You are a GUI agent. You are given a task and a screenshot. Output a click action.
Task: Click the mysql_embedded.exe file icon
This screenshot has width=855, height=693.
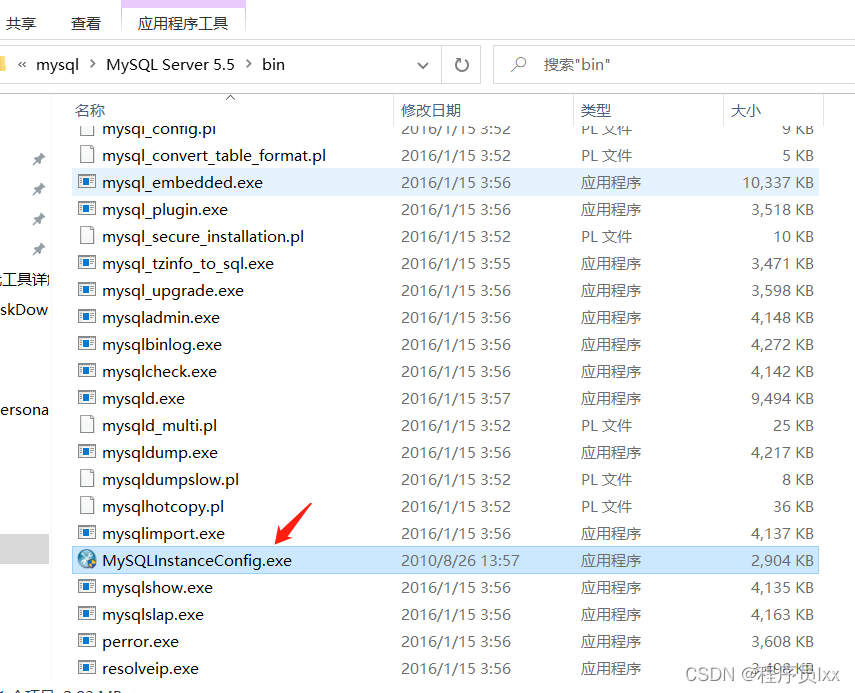(x=87, y=182)
